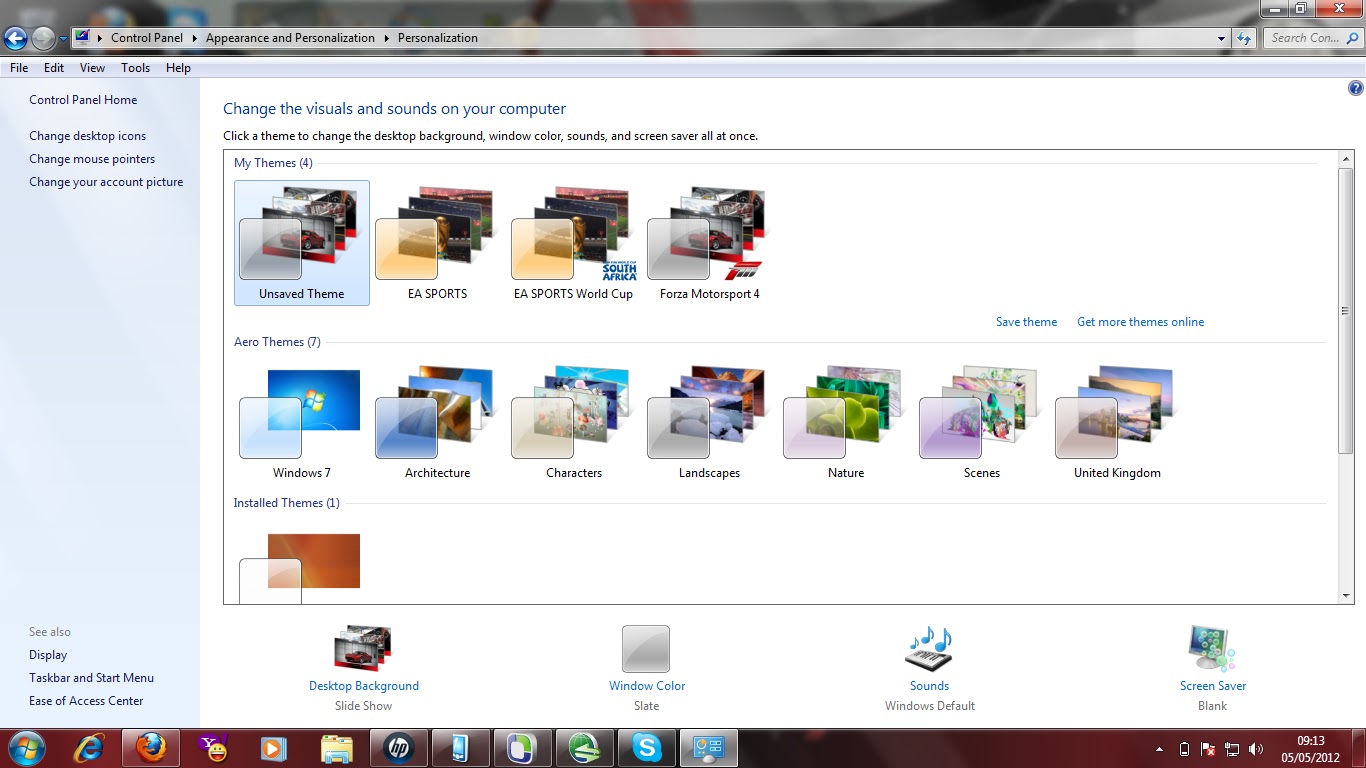Select the Unsaved Theme
This screenshot has width=1366, height=768.
(302, 243)
